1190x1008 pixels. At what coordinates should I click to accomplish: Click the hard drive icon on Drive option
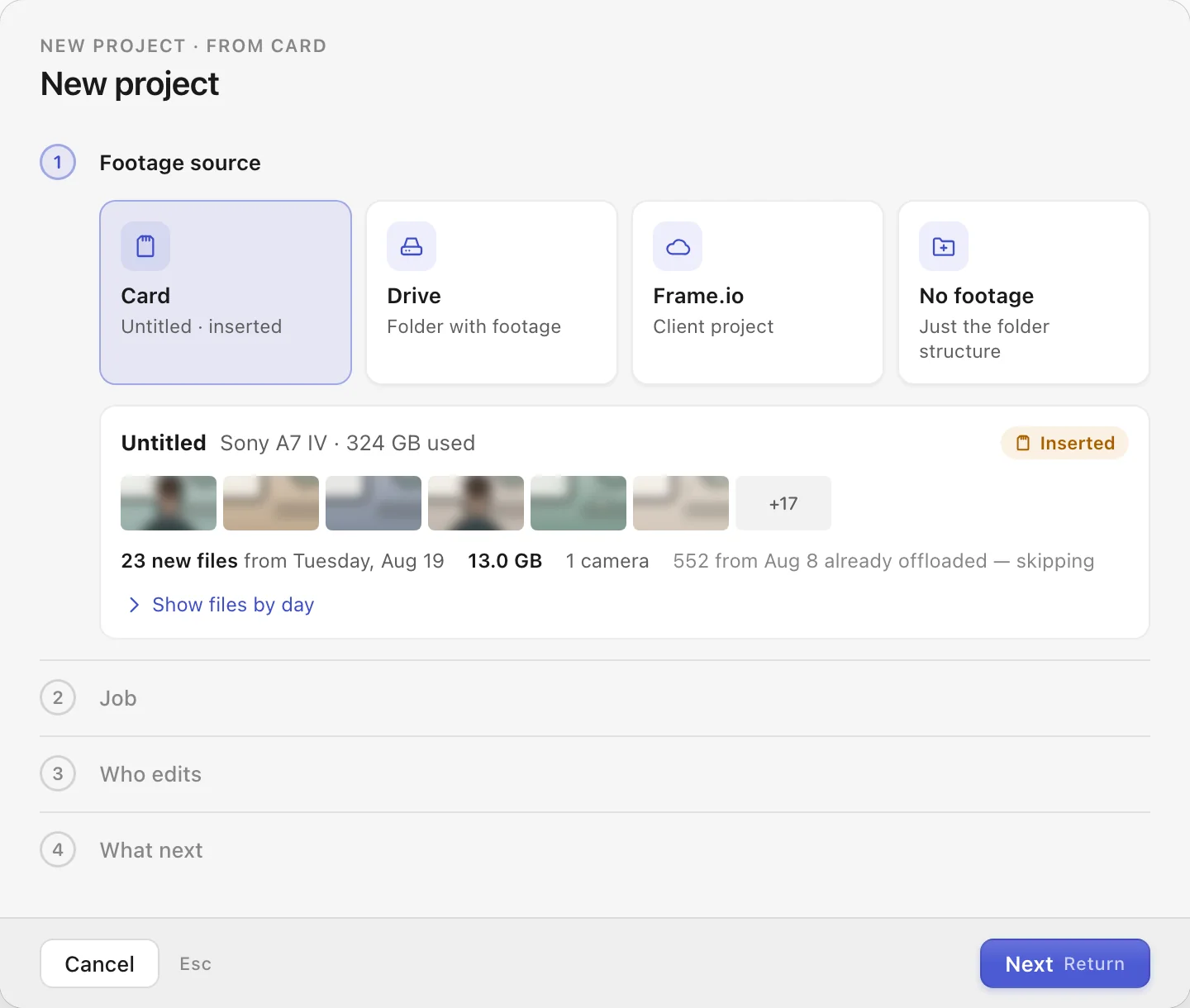pos(412,246)
